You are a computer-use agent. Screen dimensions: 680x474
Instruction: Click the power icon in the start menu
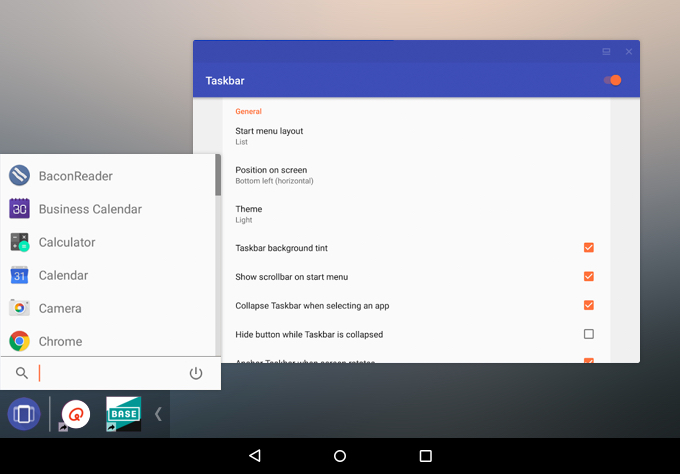click(196, 373)
